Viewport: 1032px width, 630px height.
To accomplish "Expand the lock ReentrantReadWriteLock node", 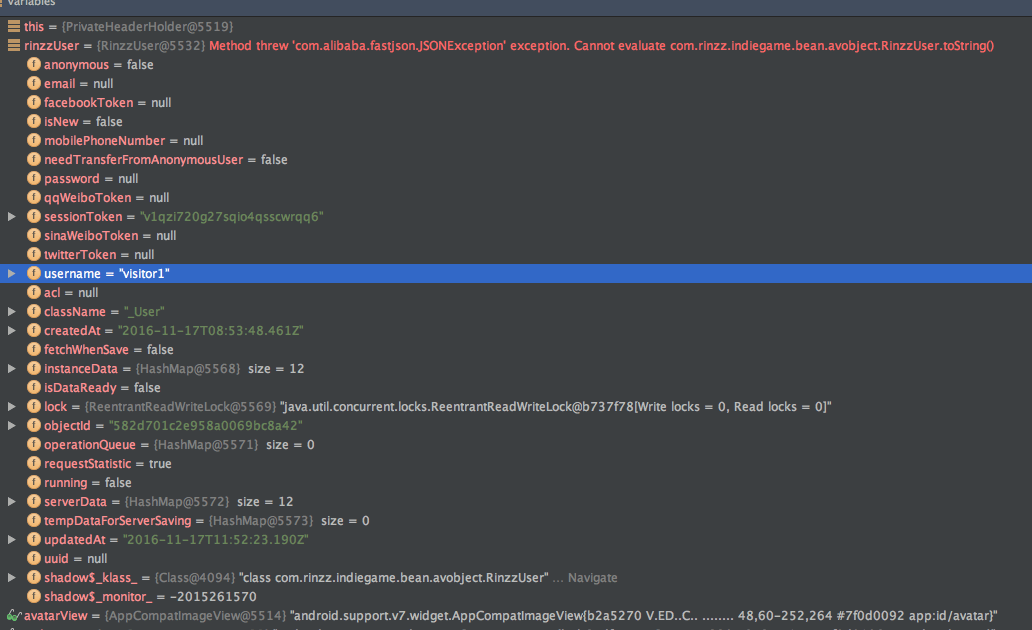I will click(x=12, y=407).
